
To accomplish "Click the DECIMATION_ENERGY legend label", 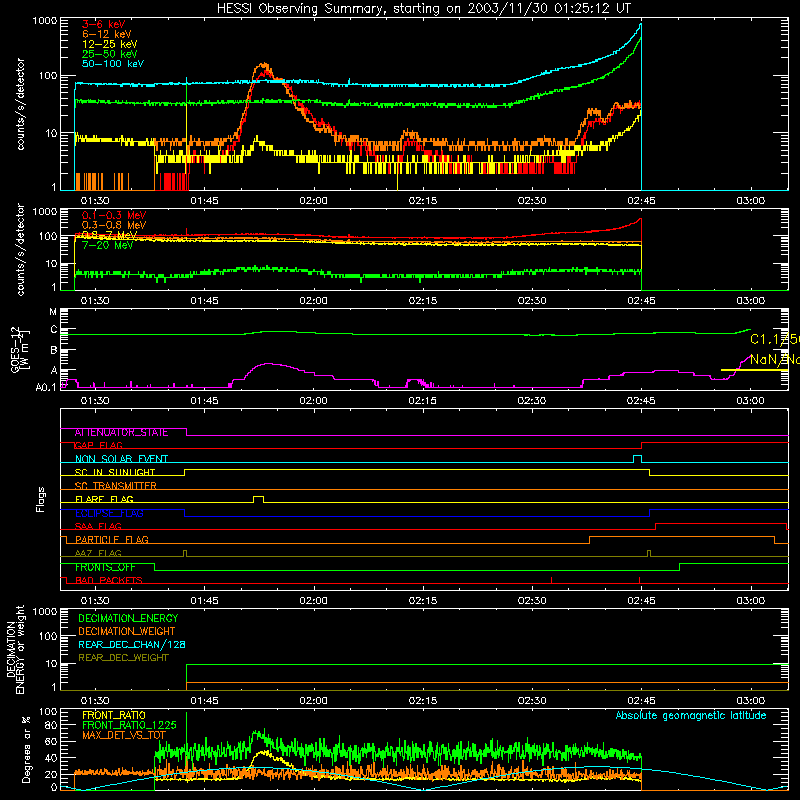I will coord(128,618).
